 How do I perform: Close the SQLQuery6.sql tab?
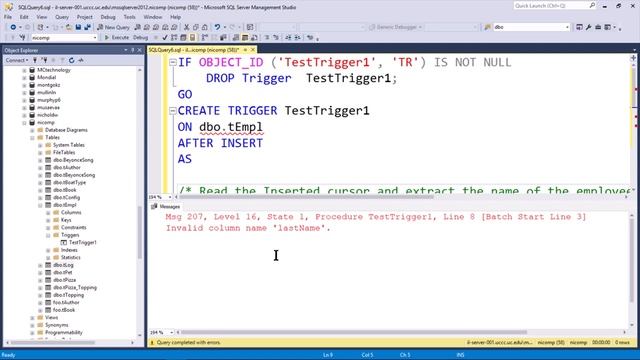[x=253, y=50]
